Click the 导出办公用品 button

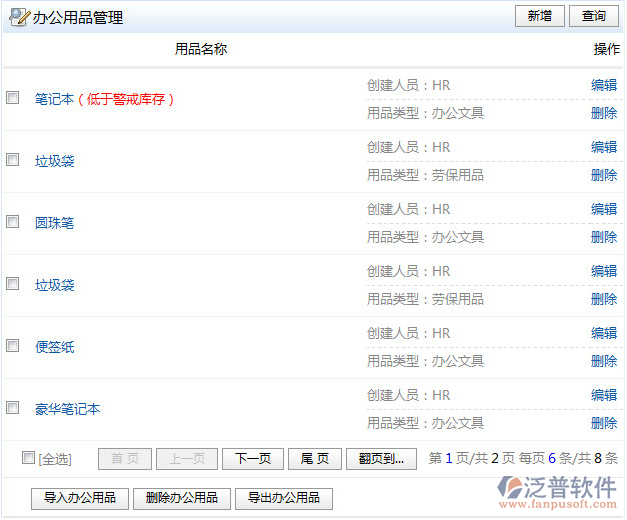coord(284,498)
